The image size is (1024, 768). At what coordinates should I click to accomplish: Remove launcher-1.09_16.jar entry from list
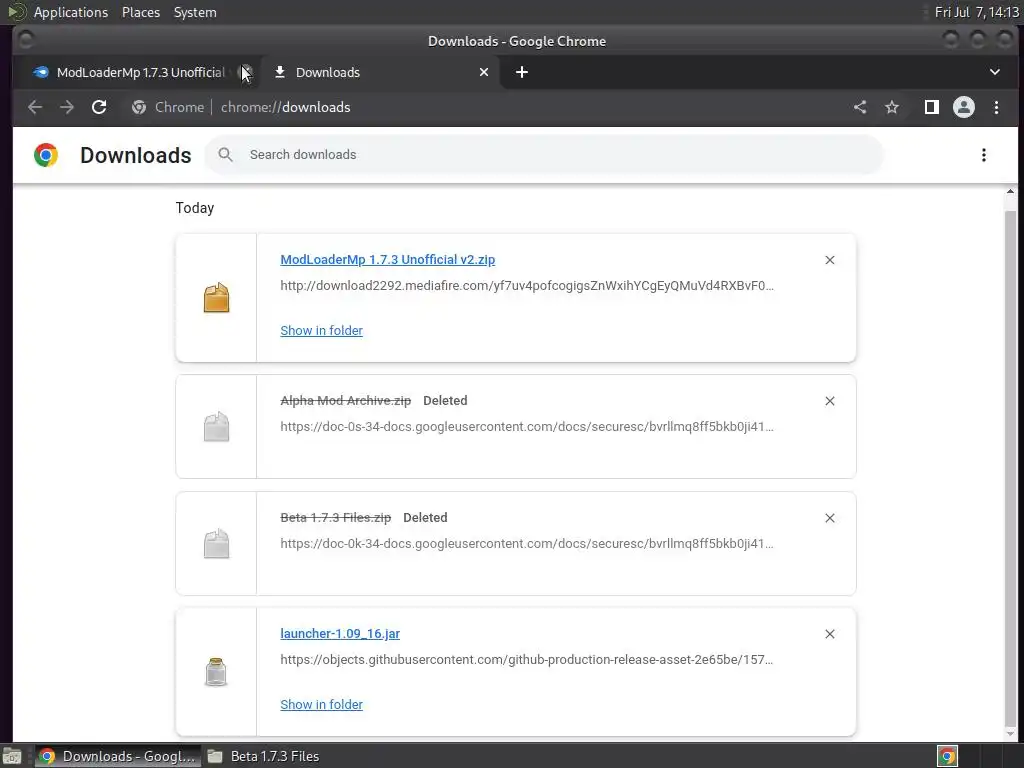coord(829,634)
